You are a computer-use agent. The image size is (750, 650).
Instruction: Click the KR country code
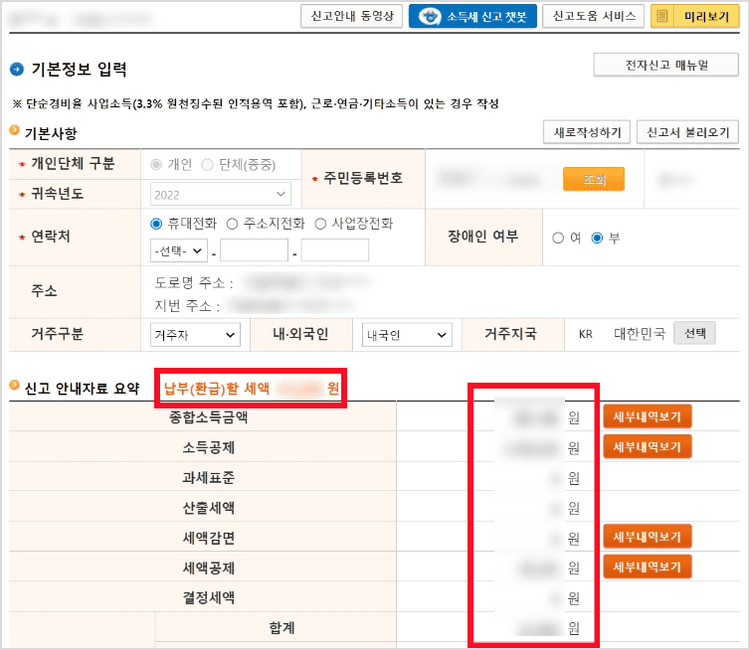[x=585, y=334]
